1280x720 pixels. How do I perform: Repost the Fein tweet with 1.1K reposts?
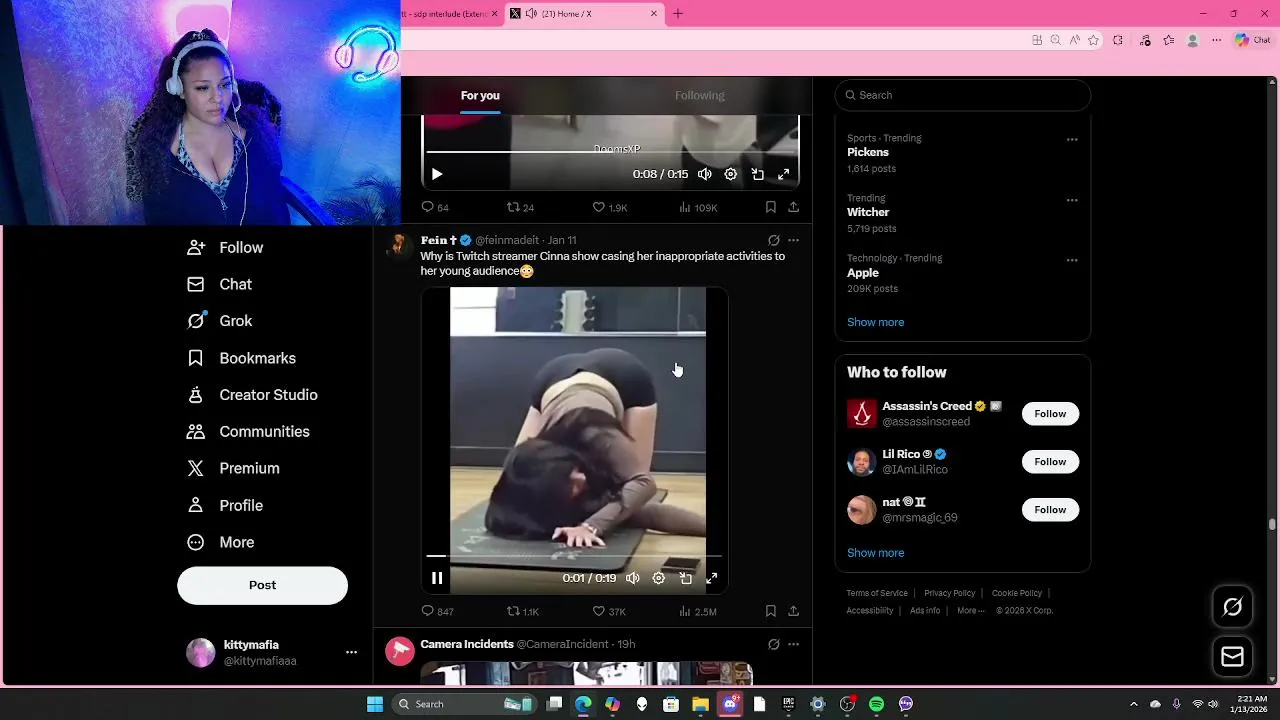pyautogui.click(x=523, y=611)
